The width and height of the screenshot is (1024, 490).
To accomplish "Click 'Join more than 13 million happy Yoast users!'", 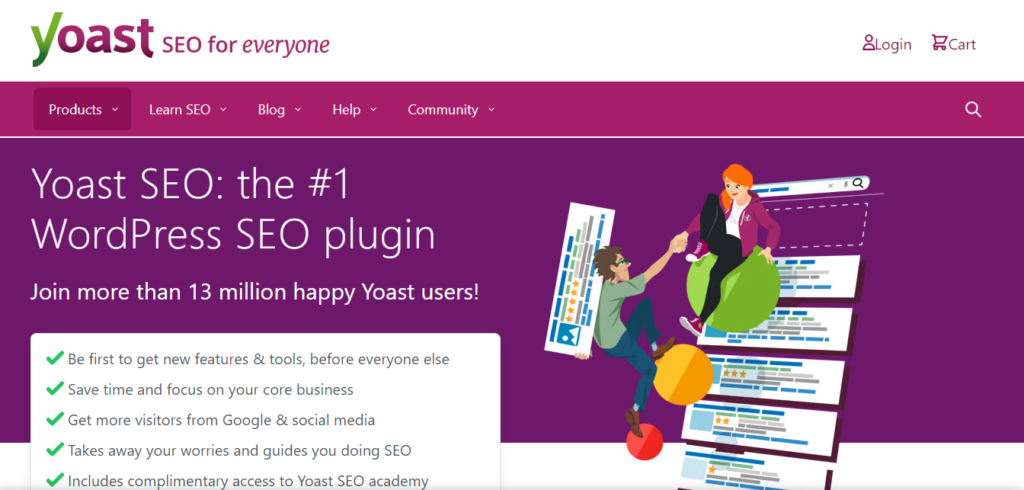I will tap(255, 291).
